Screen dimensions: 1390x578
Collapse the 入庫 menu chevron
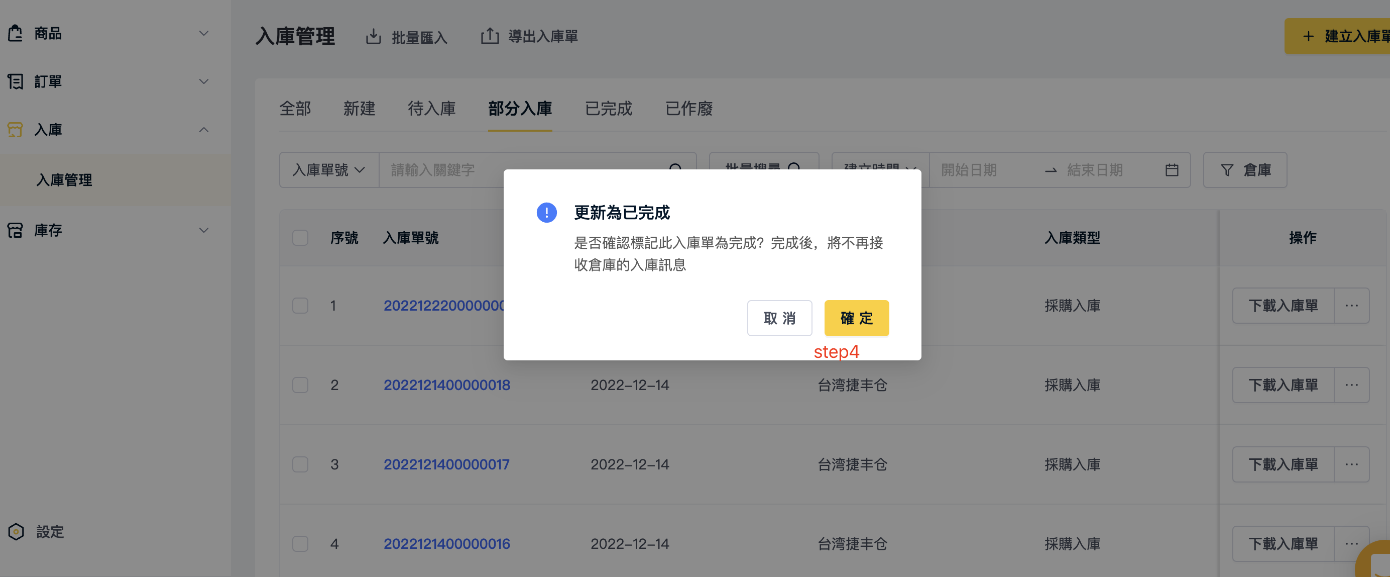204,130
